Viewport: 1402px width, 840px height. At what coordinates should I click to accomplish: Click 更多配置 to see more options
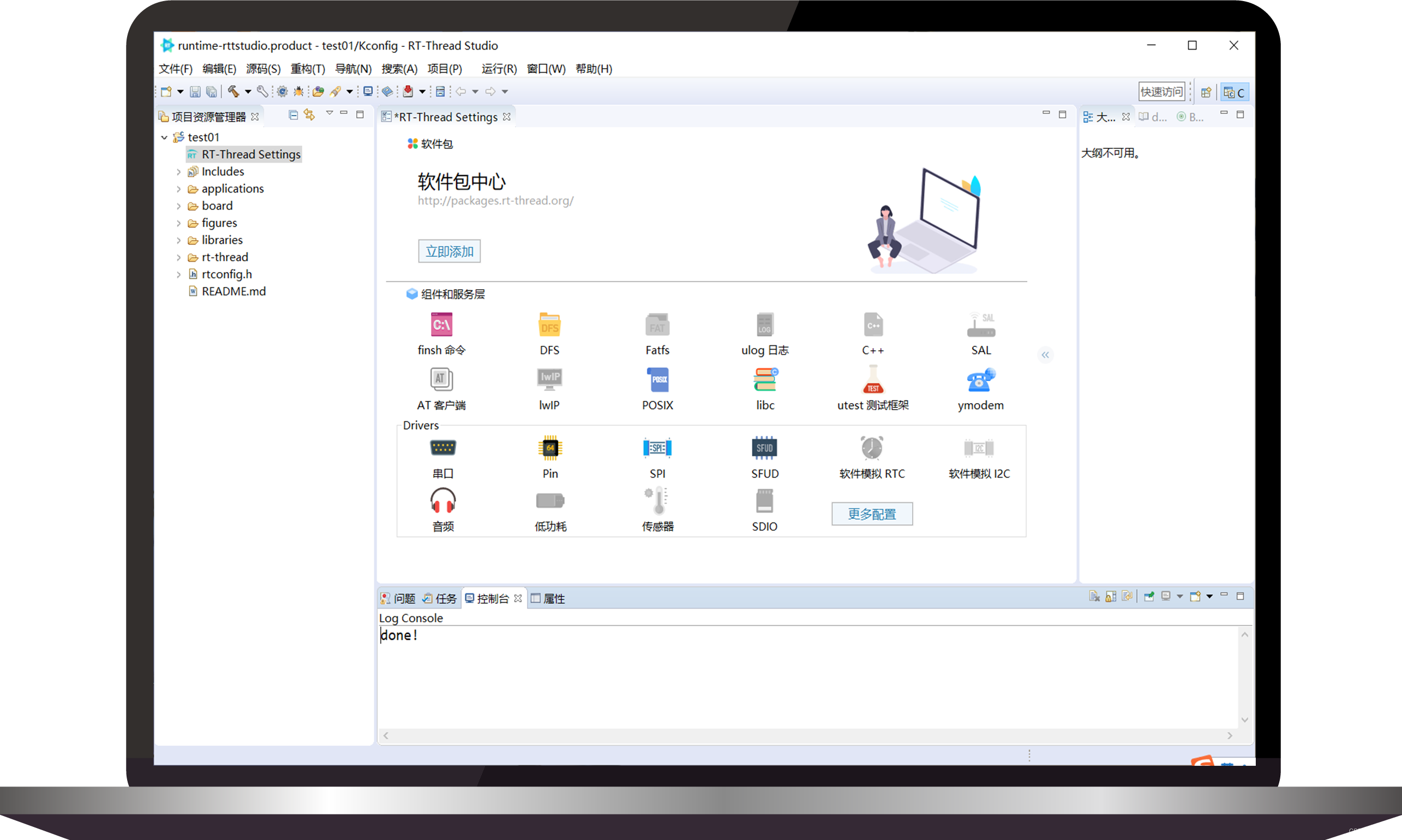tap(872, 513)
